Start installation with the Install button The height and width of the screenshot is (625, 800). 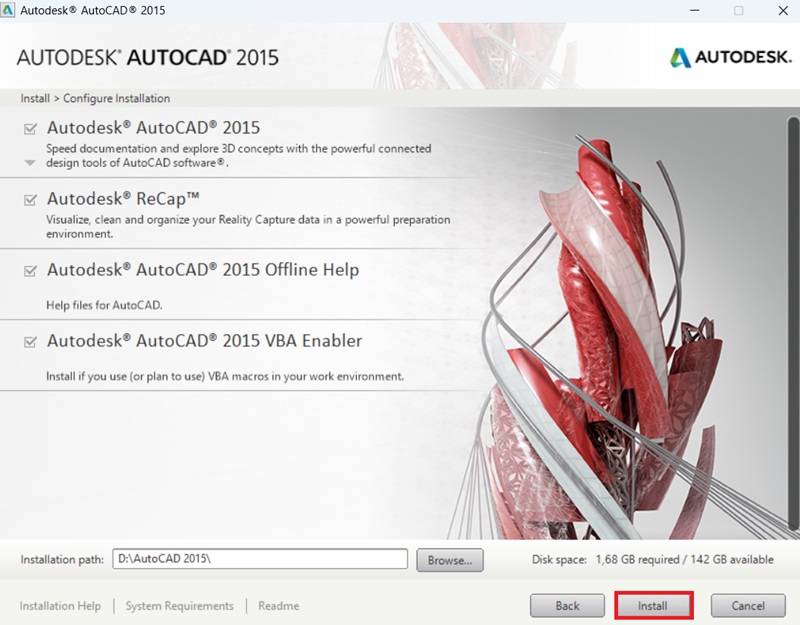tap(652, 606)
